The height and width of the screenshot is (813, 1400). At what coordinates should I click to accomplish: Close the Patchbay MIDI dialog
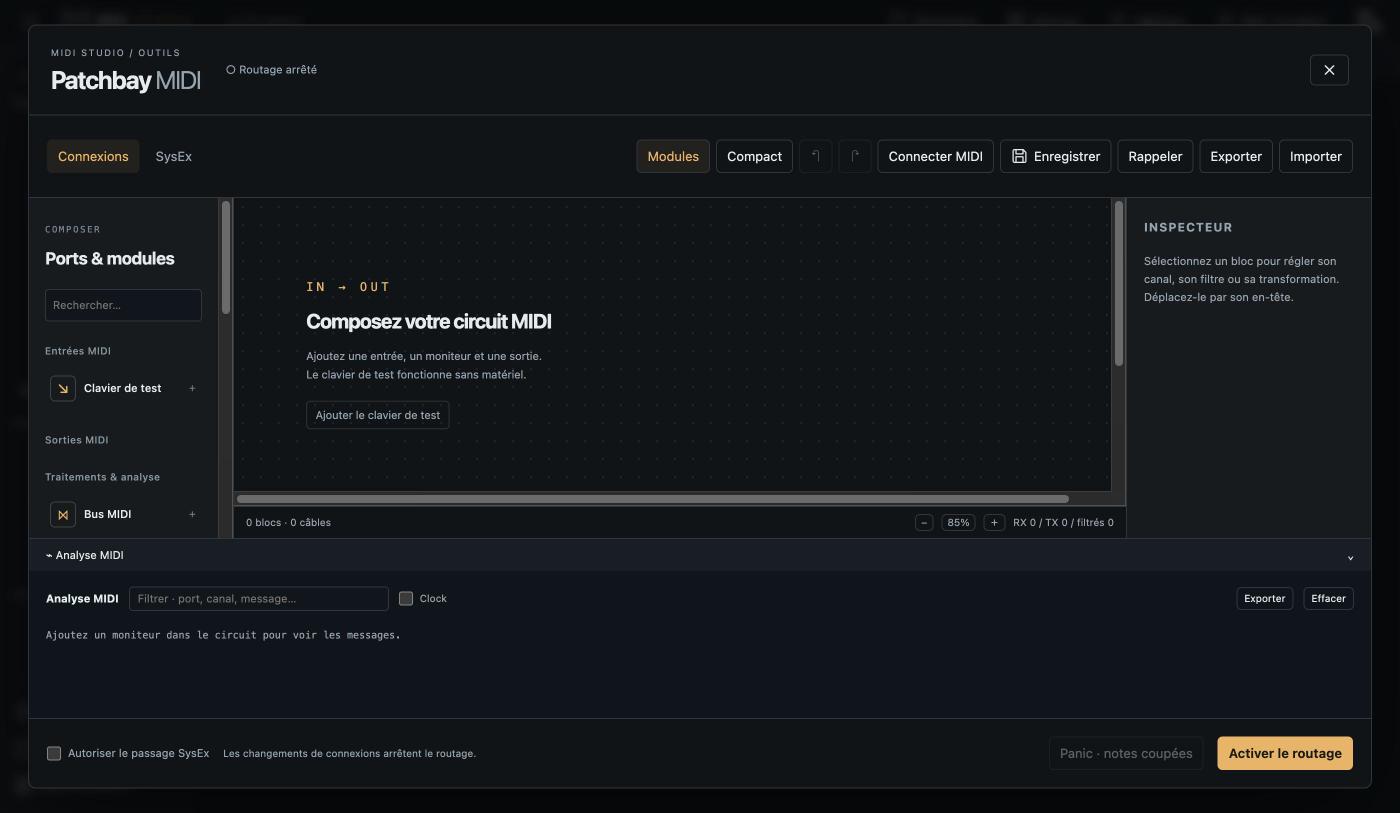(1329, 70)
